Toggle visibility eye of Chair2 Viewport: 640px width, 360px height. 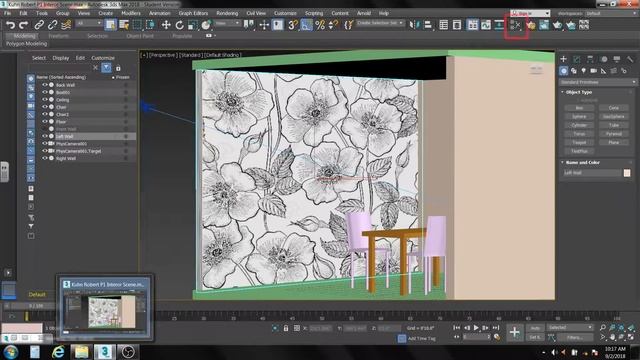coord(45,114)
